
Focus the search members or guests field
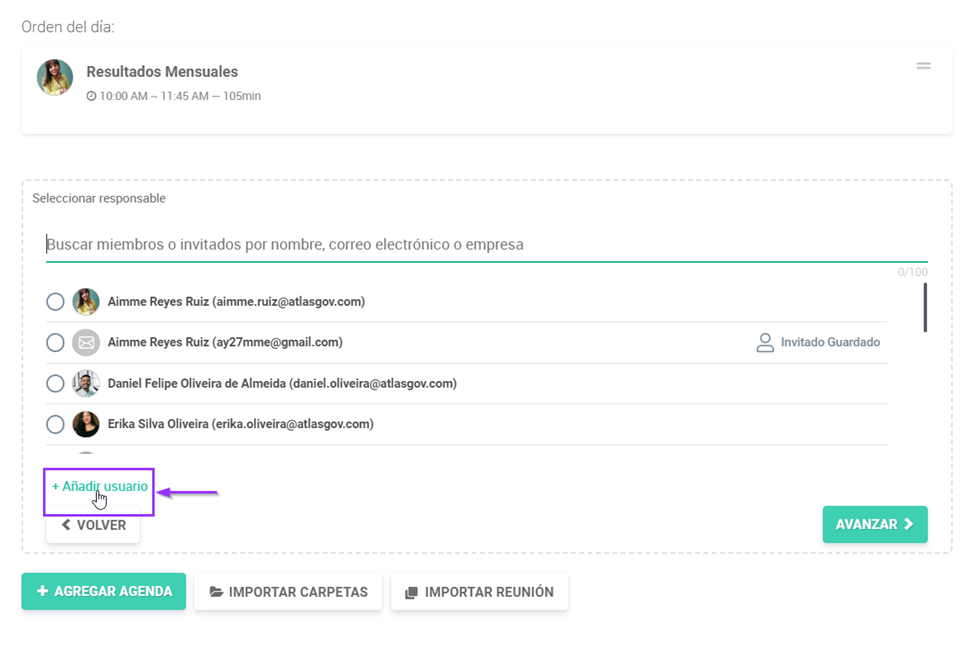[486, 245]
